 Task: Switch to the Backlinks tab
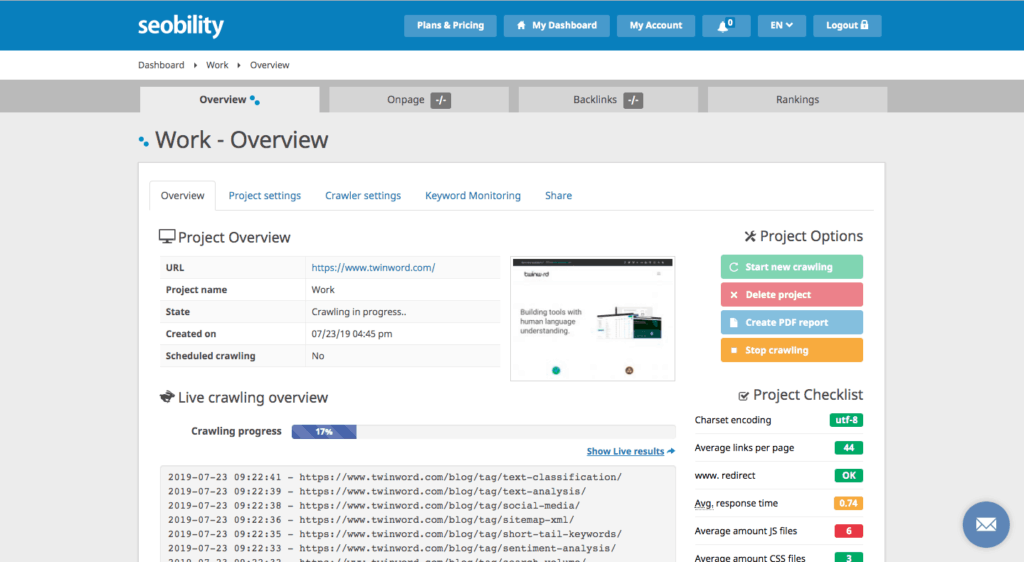[608, 99]
